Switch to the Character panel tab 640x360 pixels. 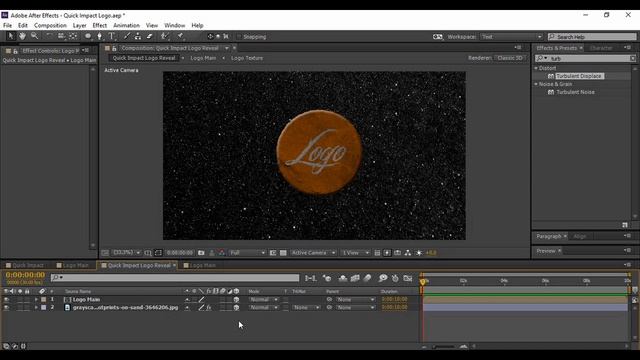point(601,48)
